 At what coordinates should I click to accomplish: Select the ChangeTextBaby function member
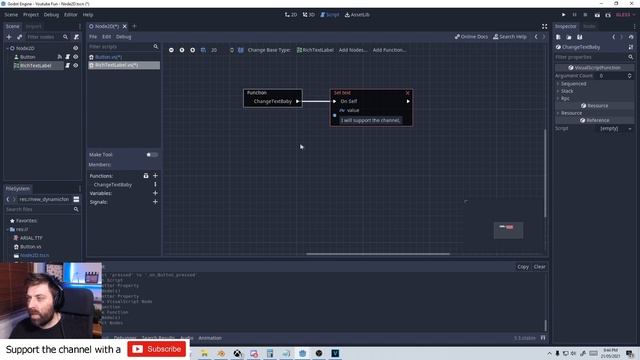pyautogui.click(x=113, y=185)
